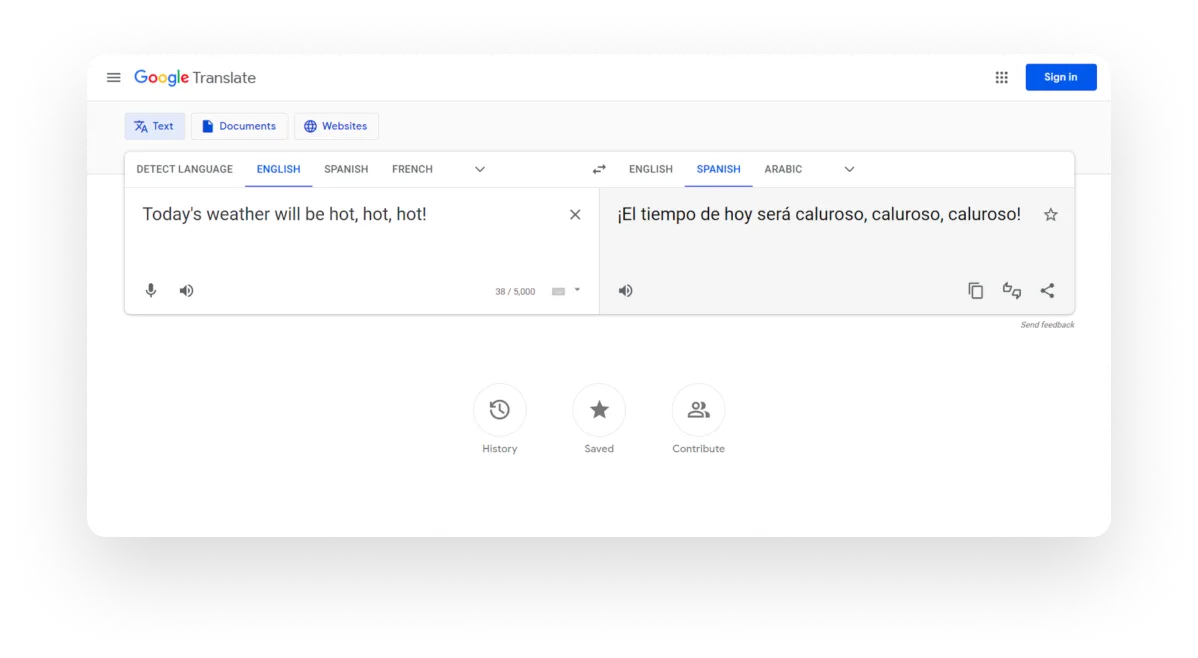The height and width of the screenshot is (658, 1198).
Task: Switch to the Documents tab
Action: point(239,125)
